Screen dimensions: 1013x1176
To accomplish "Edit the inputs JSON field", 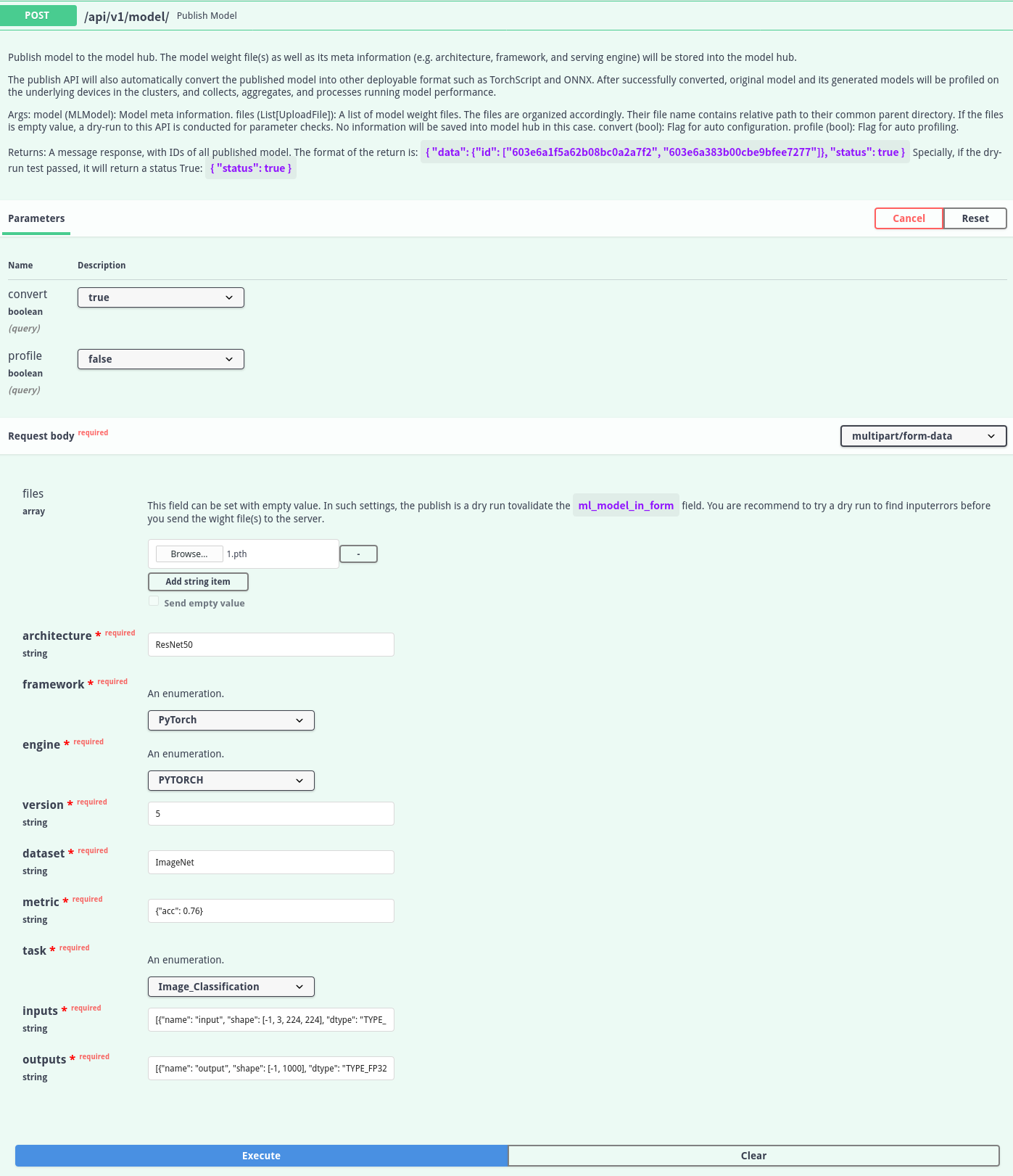I will coord(271,1020).
